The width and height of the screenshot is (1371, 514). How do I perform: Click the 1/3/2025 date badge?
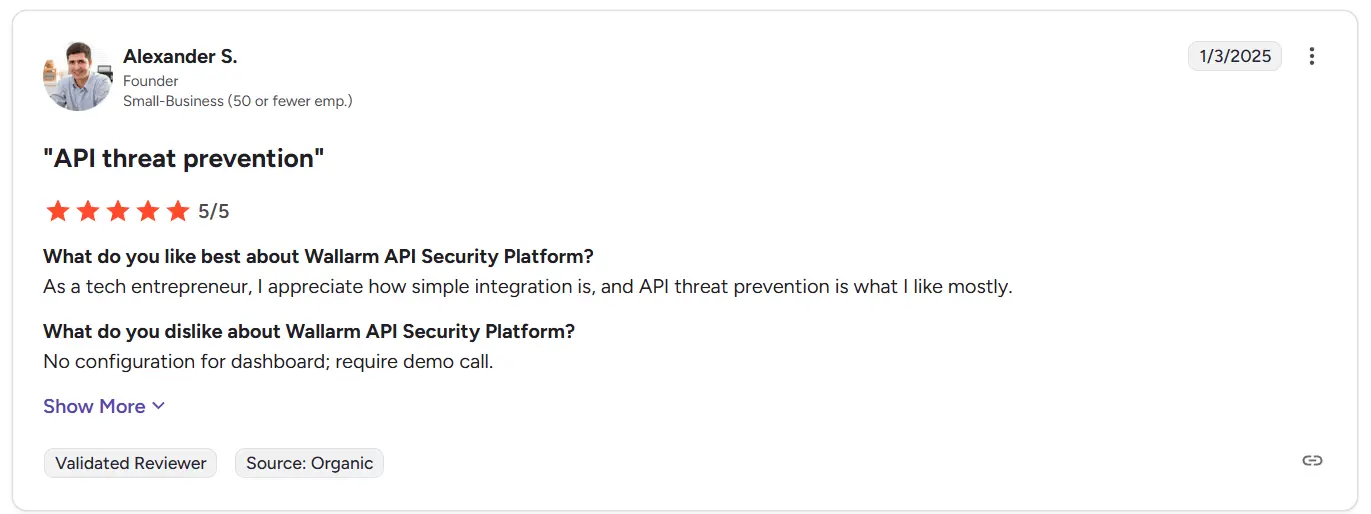point(1234,56)
